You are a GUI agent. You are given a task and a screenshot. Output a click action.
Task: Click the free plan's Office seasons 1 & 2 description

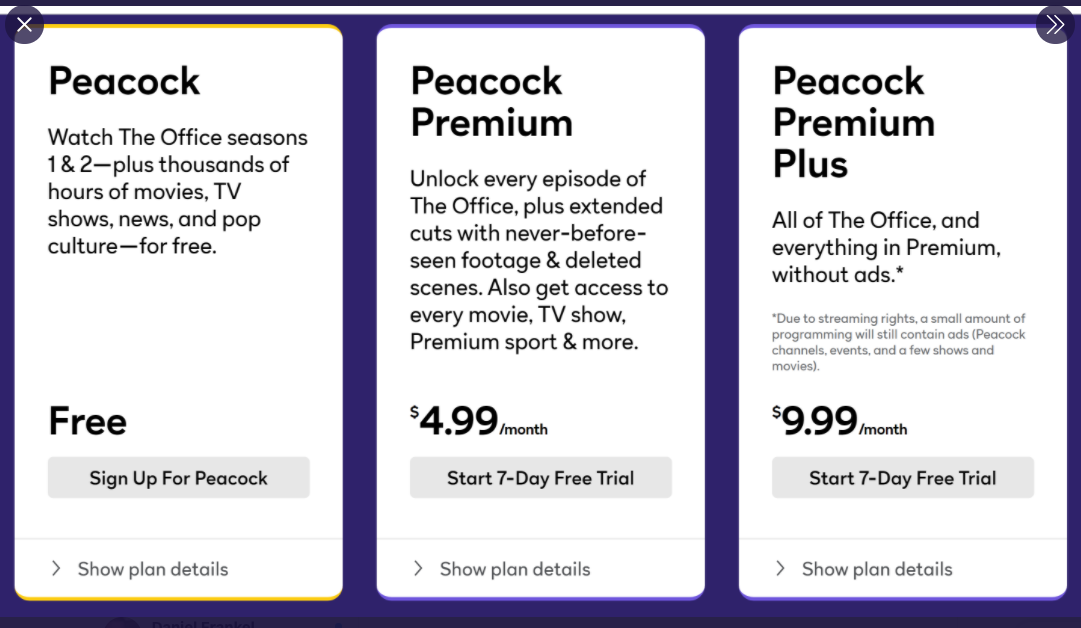[177, 191]
